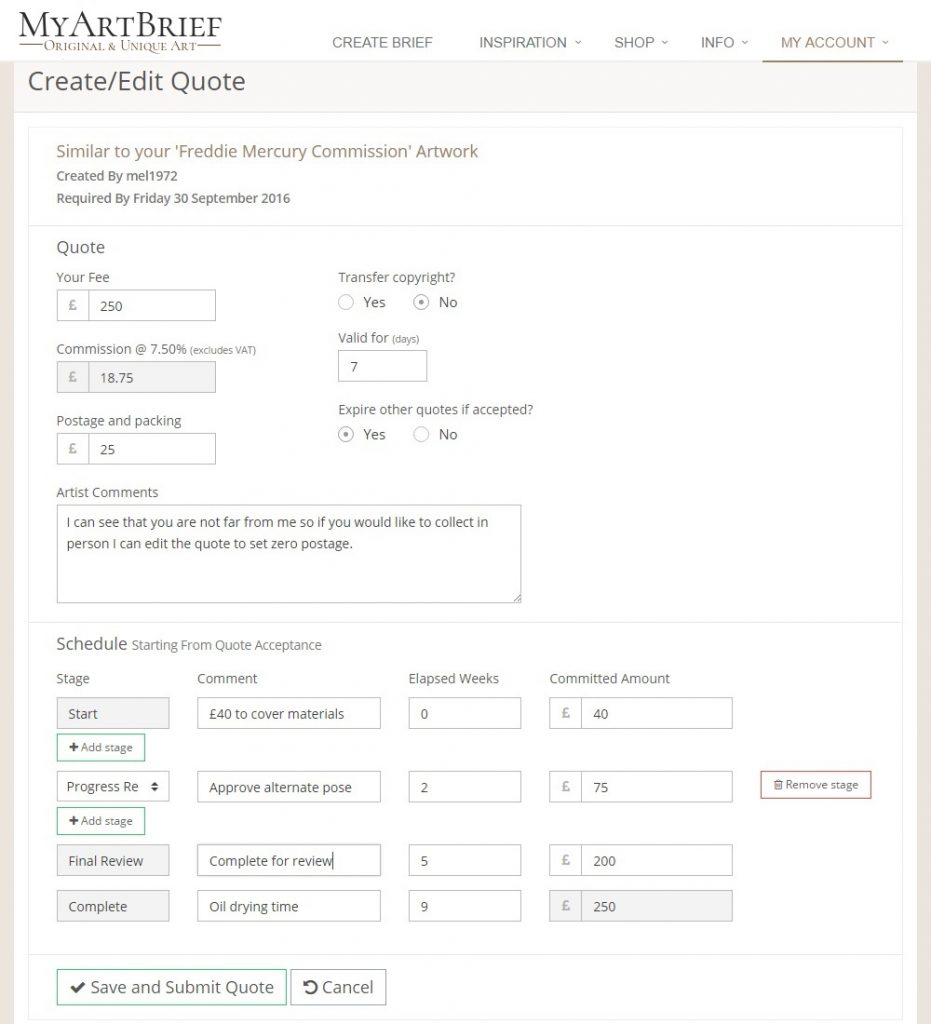Image resolution: width=931 pixels, height=1024 pixels.
Task: Select No for expire other quotes
Action: tap(421, 434)
